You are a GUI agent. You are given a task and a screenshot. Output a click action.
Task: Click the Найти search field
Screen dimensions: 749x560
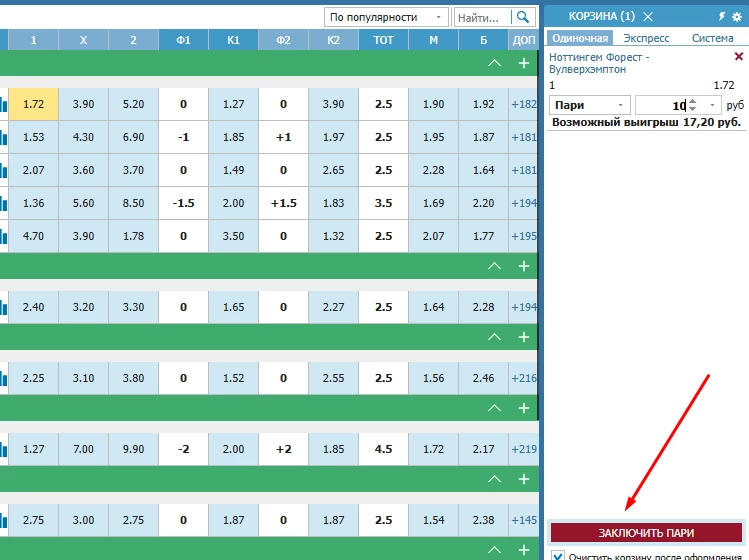click(482, 18)
